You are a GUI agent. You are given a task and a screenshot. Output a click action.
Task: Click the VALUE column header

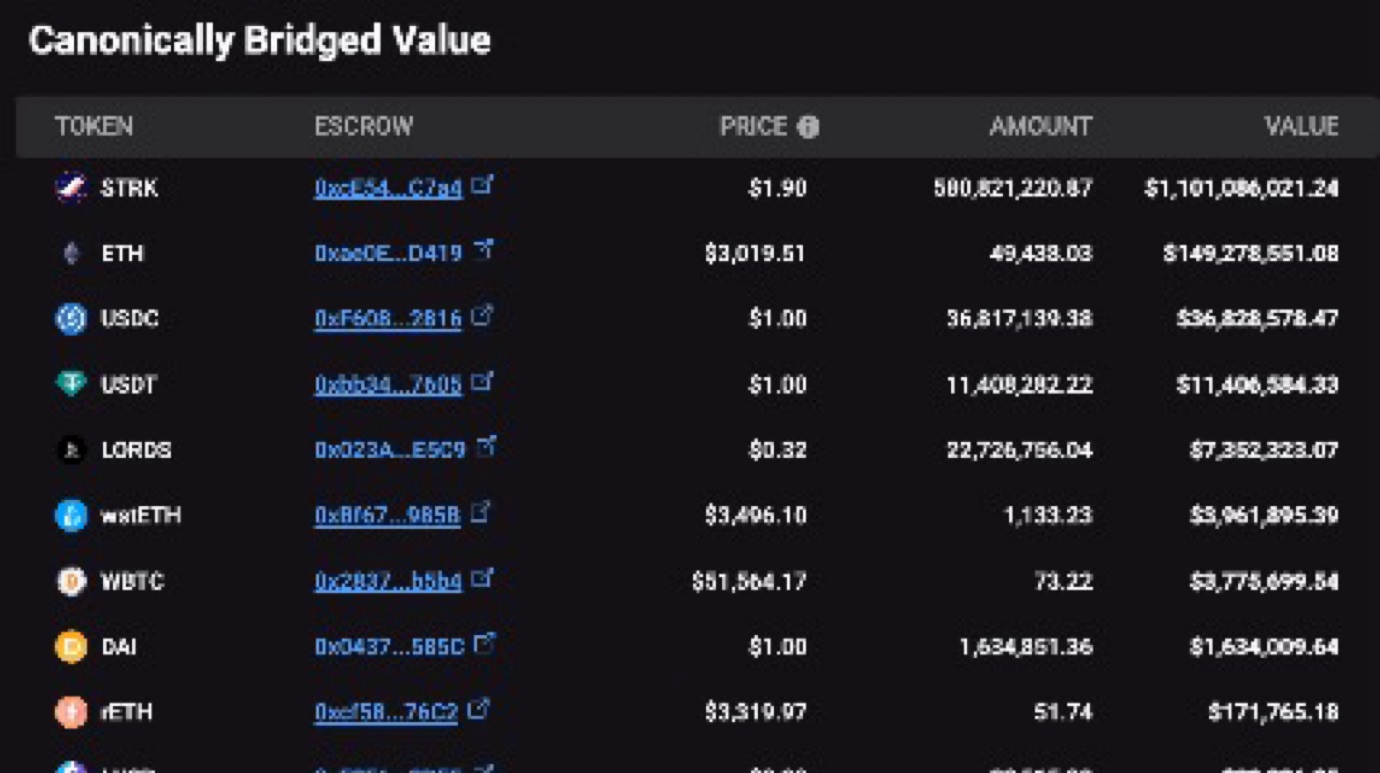[x=1301, y=126]
